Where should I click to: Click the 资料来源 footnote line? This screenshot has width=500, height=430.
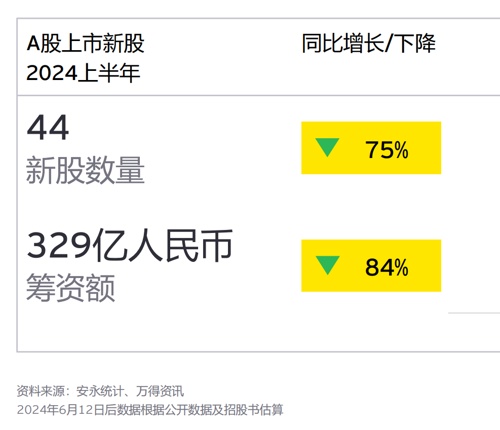pyautogui.click(x=100, y=391)
